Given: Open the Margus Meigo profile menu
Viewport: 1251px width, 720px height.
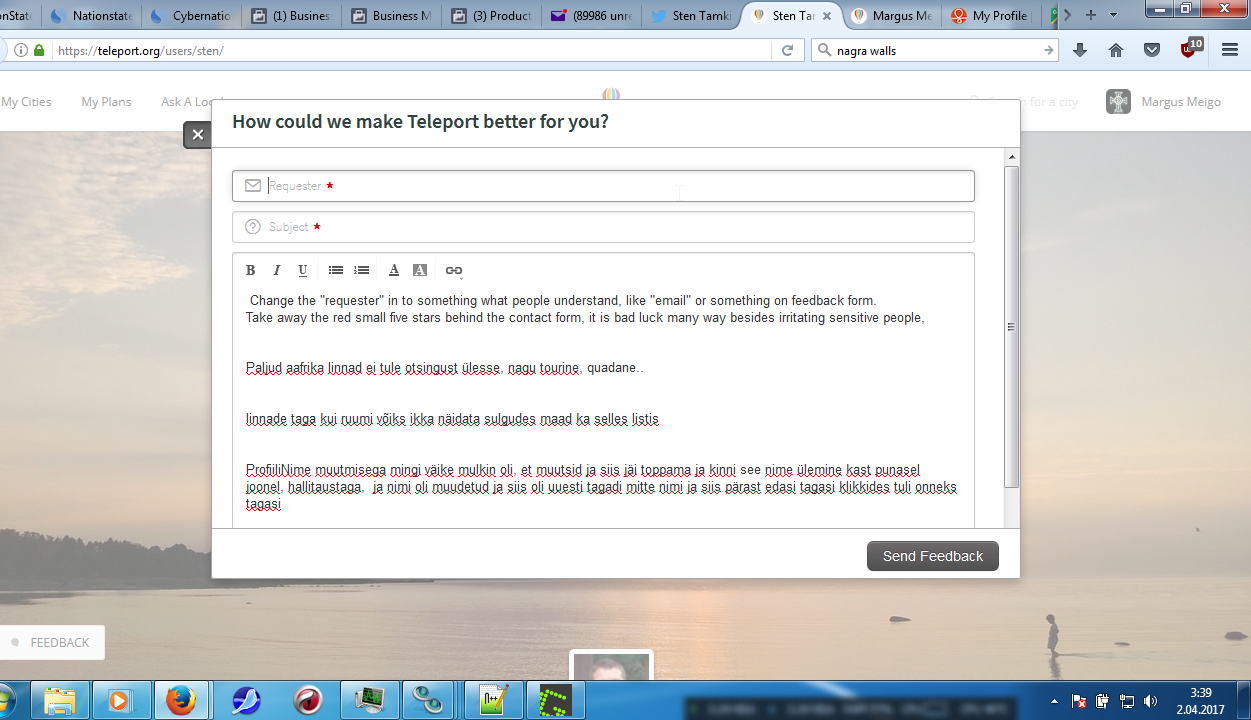Looking at the screenshot, I should click(1163, 102).
